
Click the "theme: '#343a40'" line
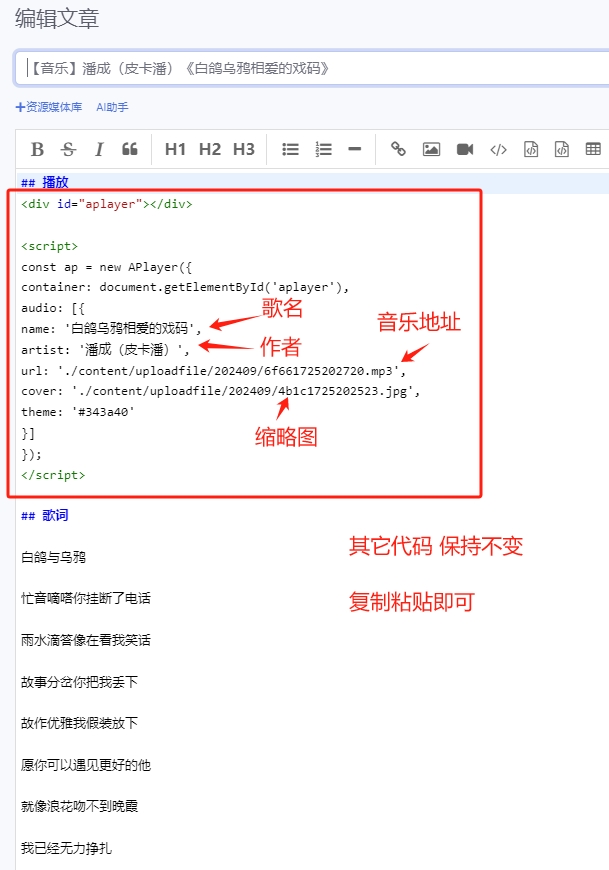click(78, 412)
